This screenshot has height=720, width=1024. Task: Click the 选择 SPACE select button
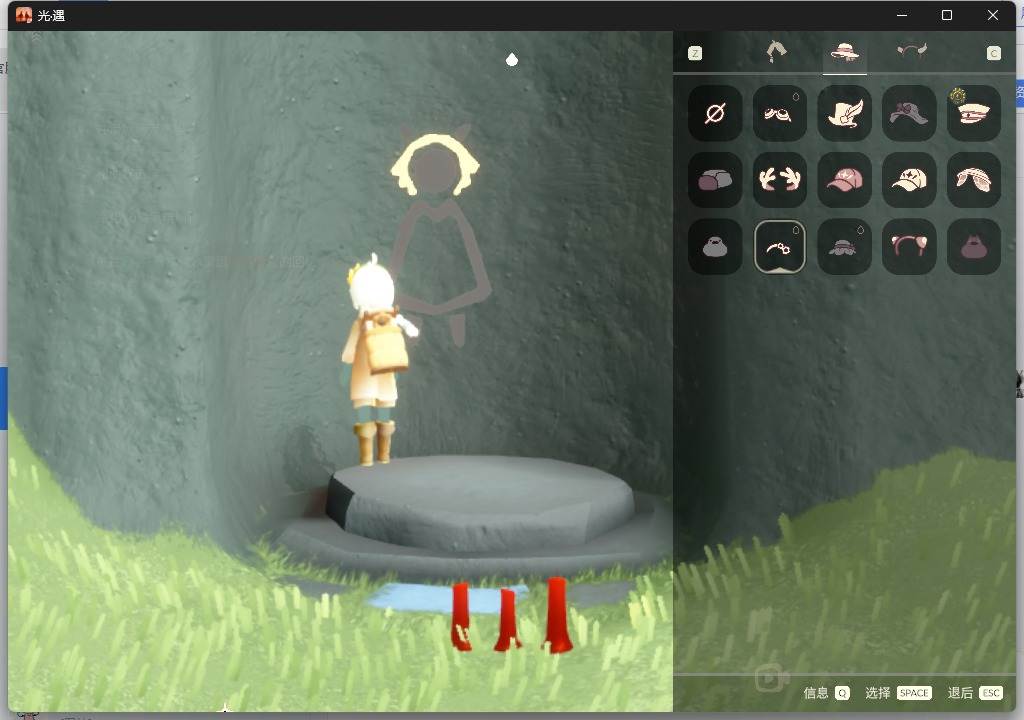click(x=898, y=693)
